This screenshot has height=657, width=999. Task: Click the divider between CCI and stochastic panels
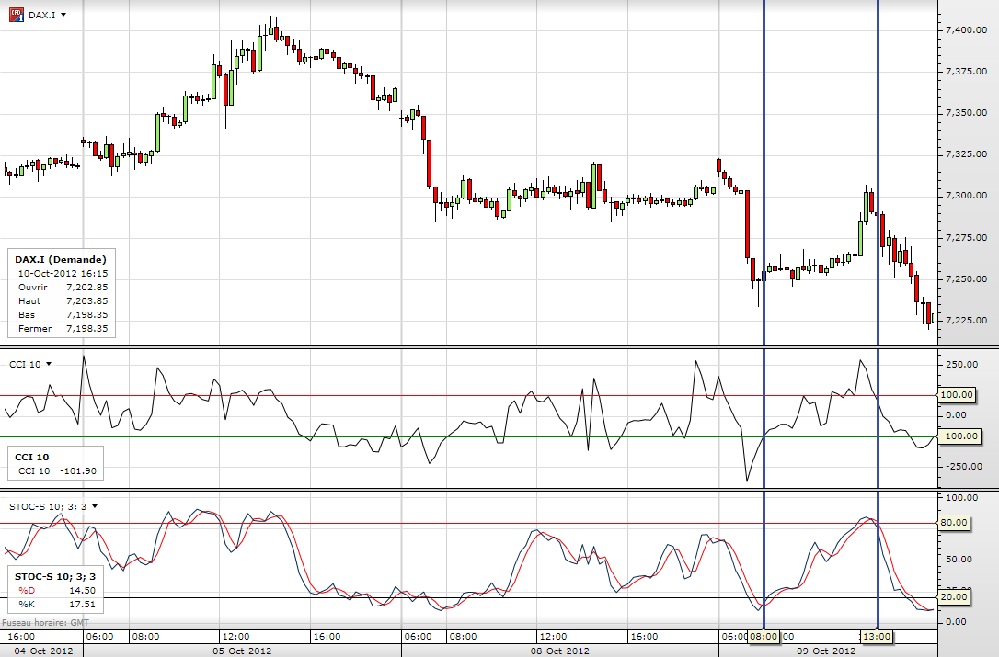(x=470, y=490)
